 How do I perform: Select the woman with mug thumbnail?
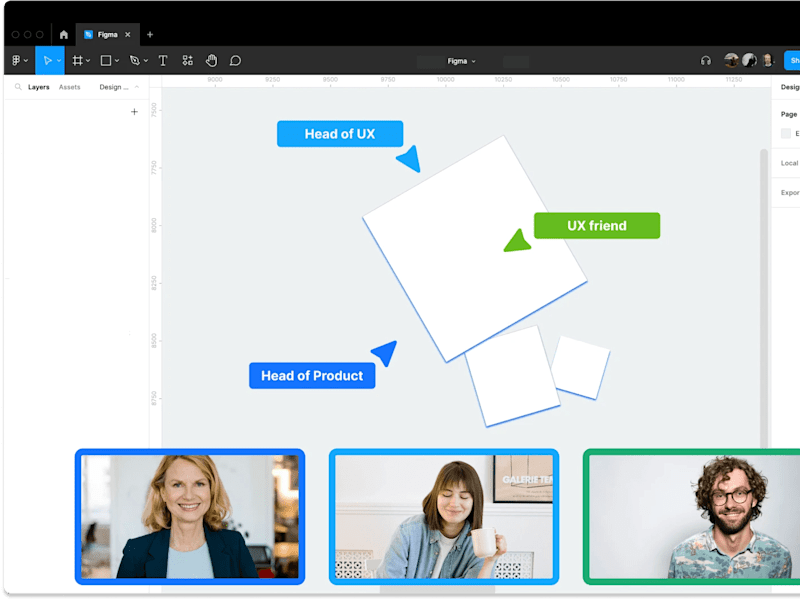point(444,517)
